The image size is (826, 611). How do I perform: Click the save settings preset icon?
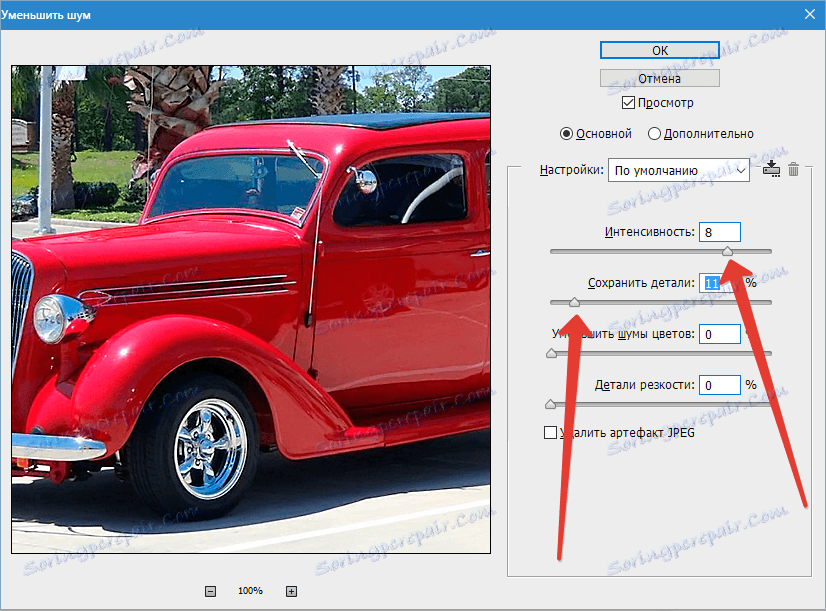771,170
